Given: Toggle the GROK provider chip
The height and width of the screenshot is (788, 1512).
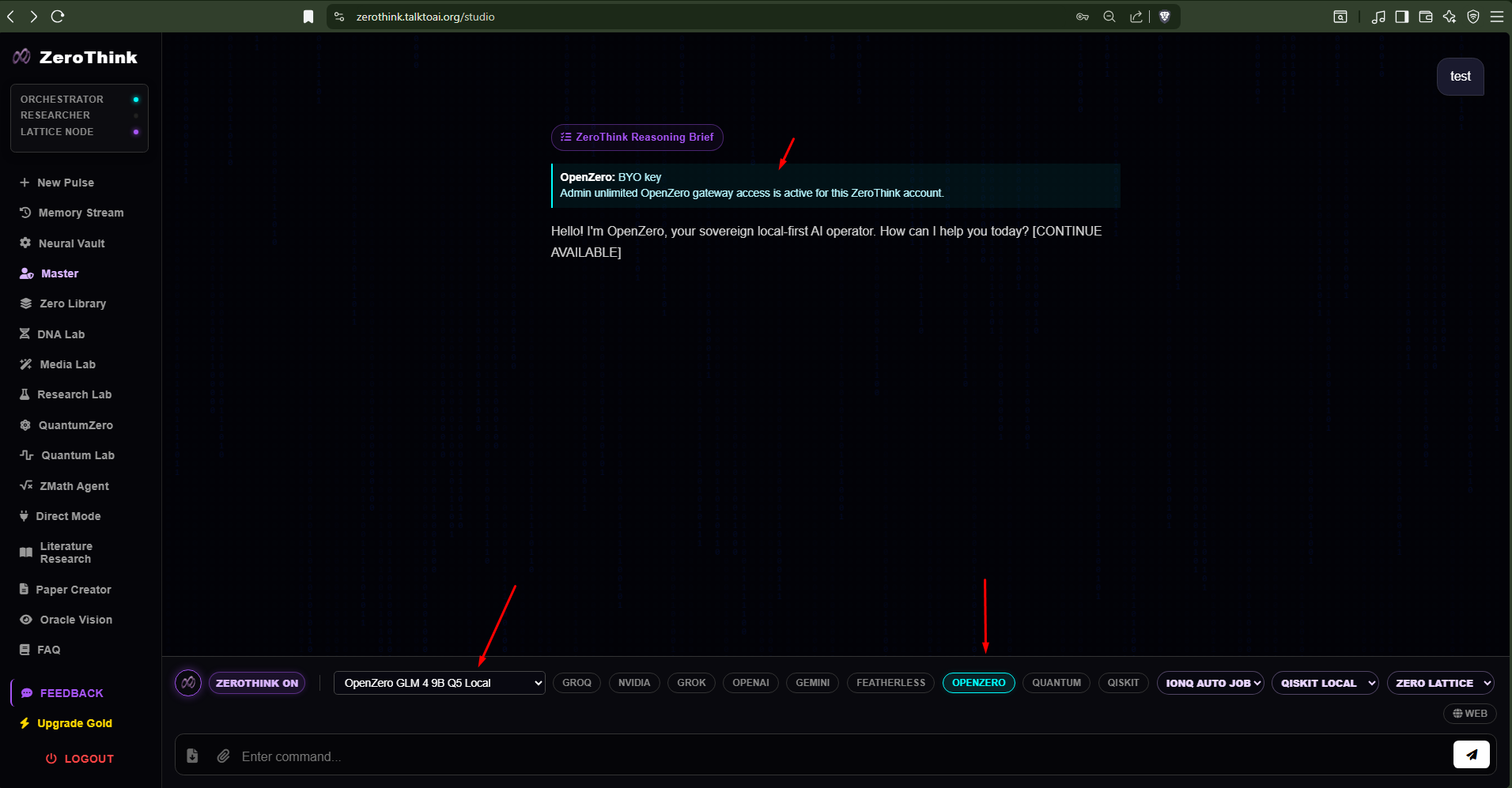Looking at the screenshot, I should tap(691, 683).
